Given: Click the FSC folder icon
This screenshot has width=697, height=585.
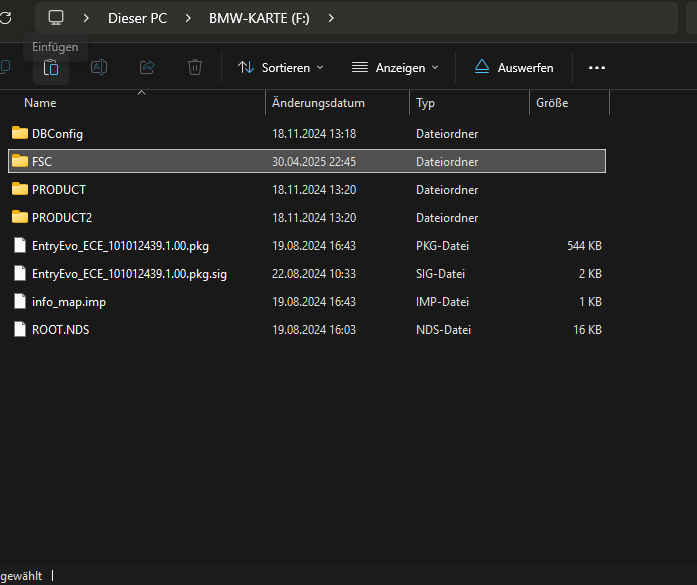Looking at the screenshot, I should [x=20, y=161].
